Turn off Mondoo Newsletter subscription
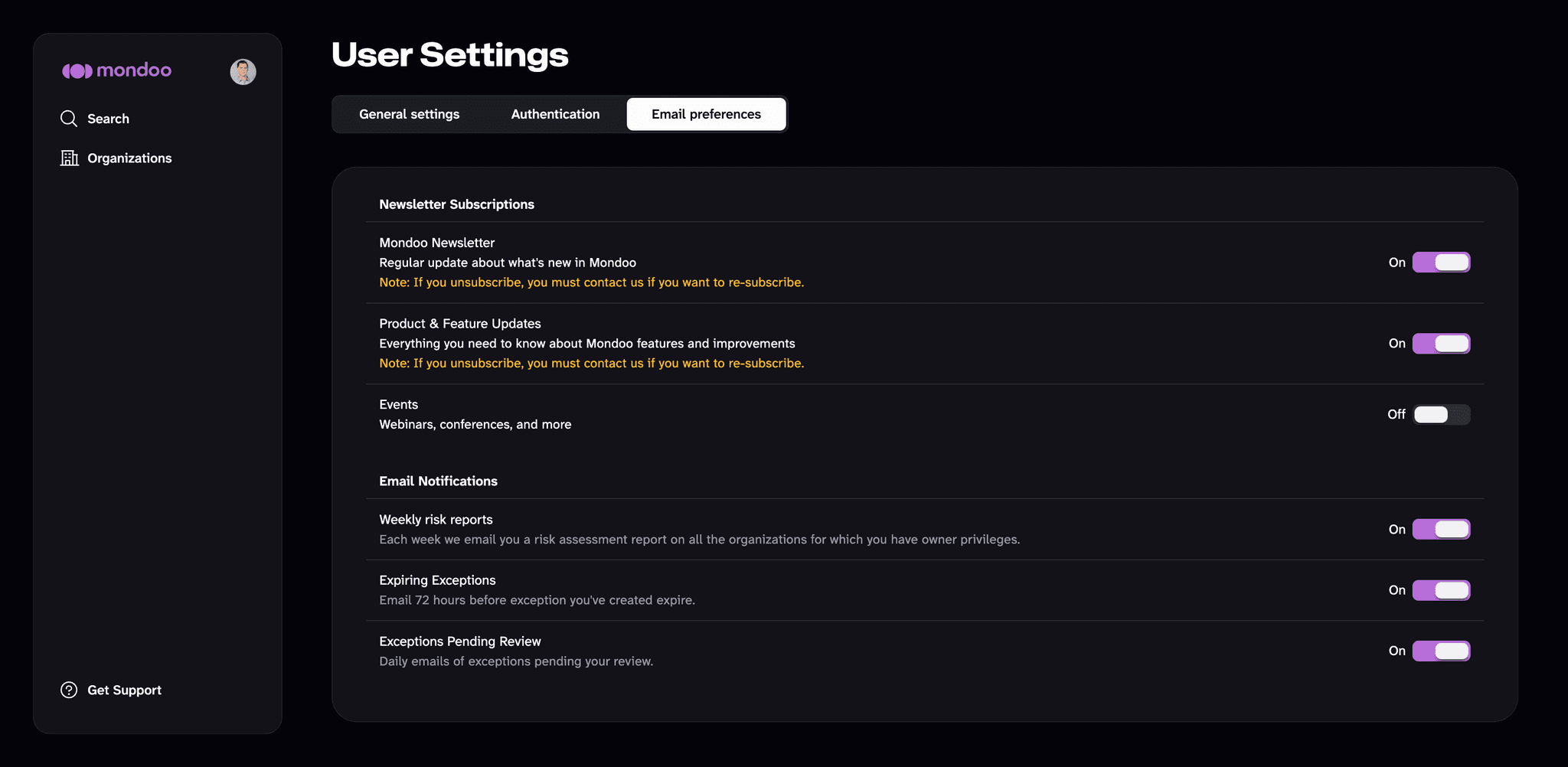This screenshot has height=767, width=1568. pyautogui.click(x=1441, y=263)
